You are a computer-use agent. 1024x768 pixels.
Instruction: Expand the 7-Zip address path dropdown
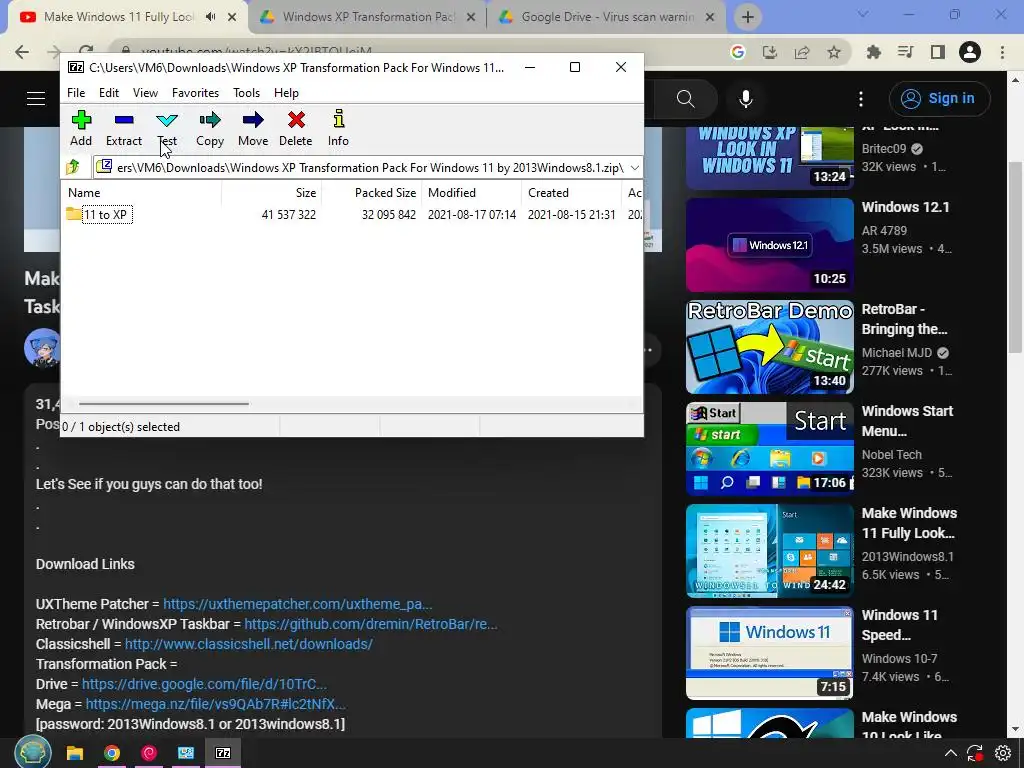tap(634, 168)
